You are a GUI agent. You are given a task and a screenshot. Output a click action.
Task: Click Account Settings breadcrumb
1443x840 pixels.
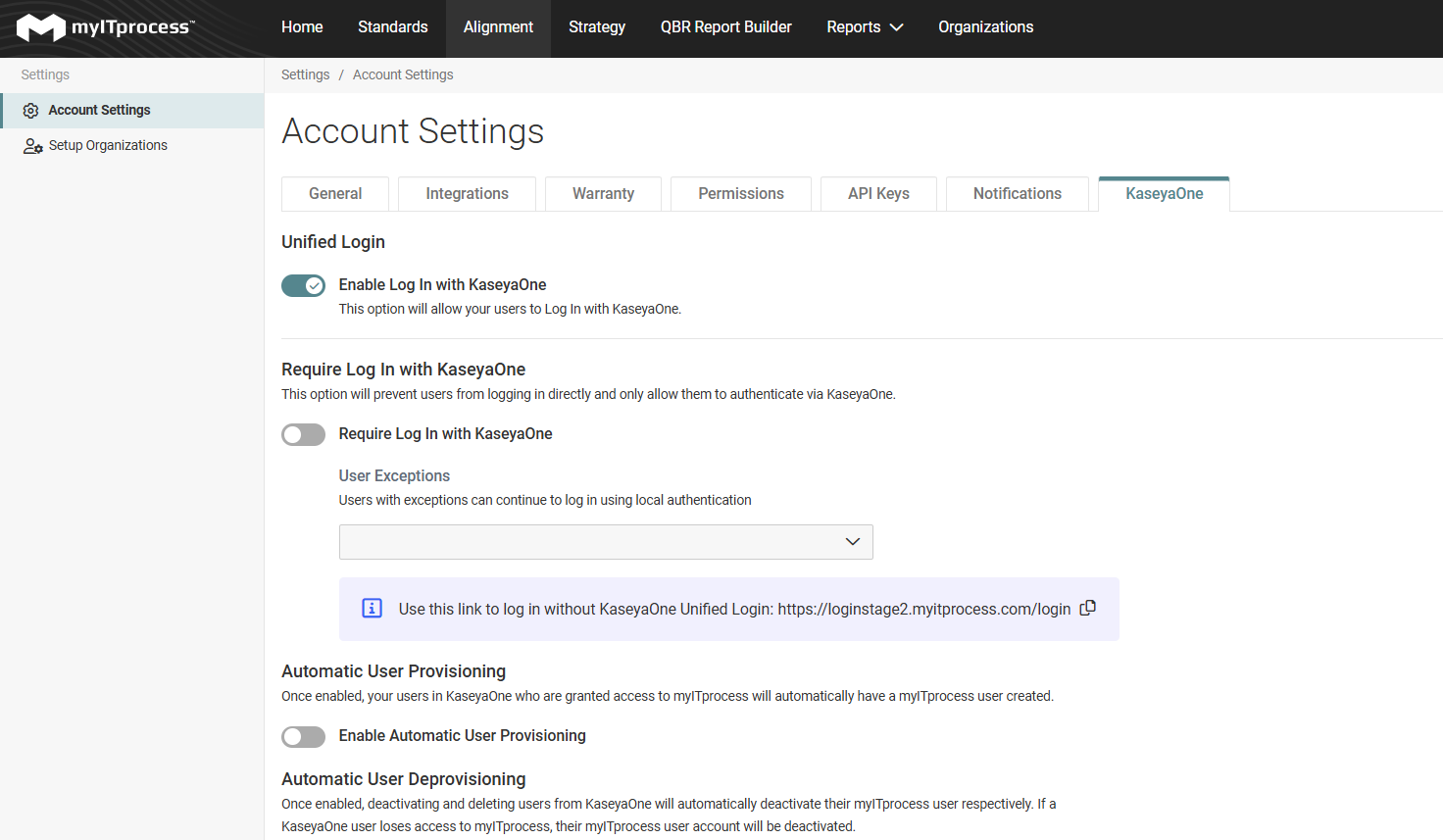[x=403, y=75]
